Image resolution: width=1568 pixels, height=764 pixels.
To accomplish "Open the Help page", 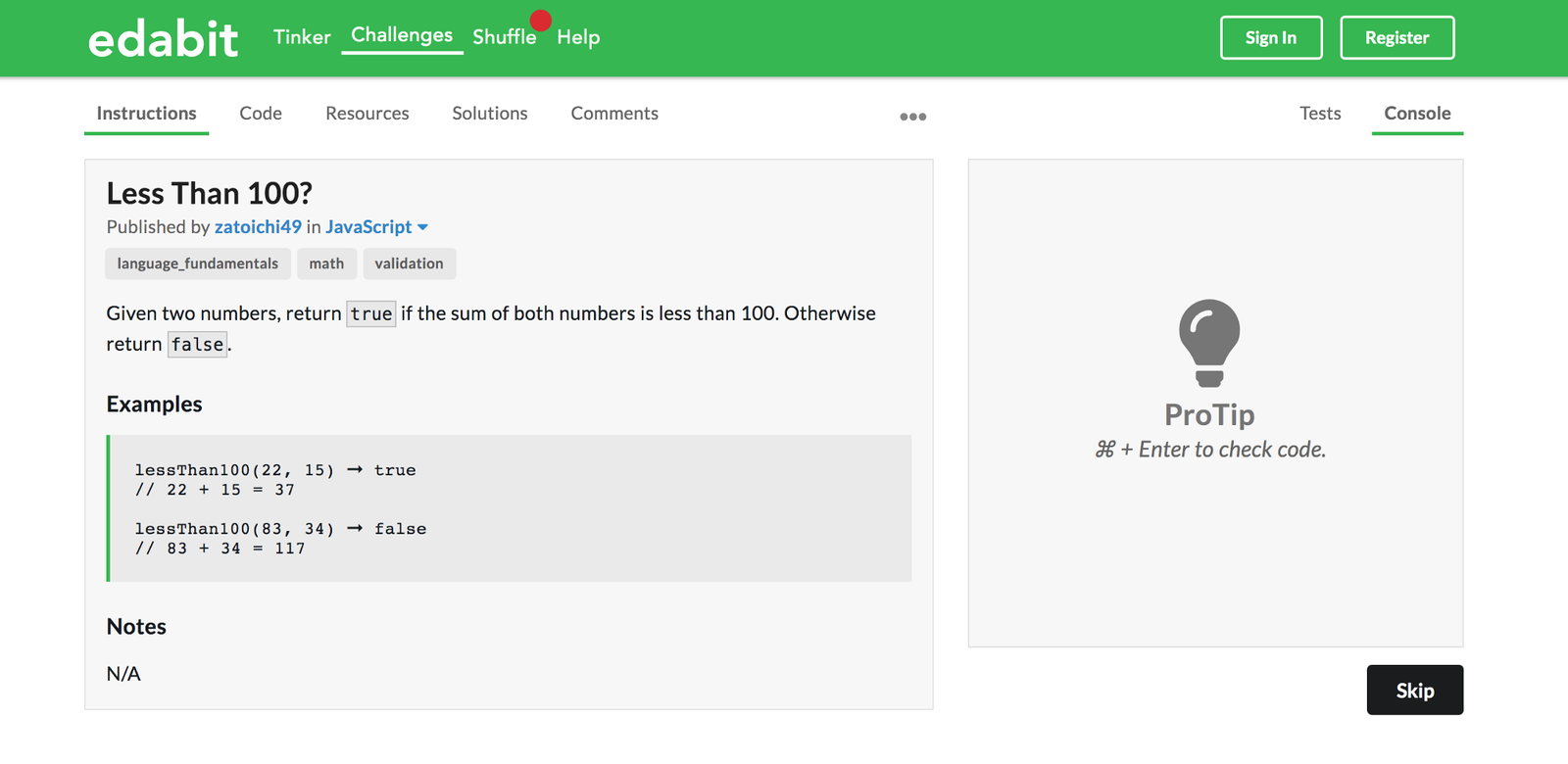I will tap(578, 37).
